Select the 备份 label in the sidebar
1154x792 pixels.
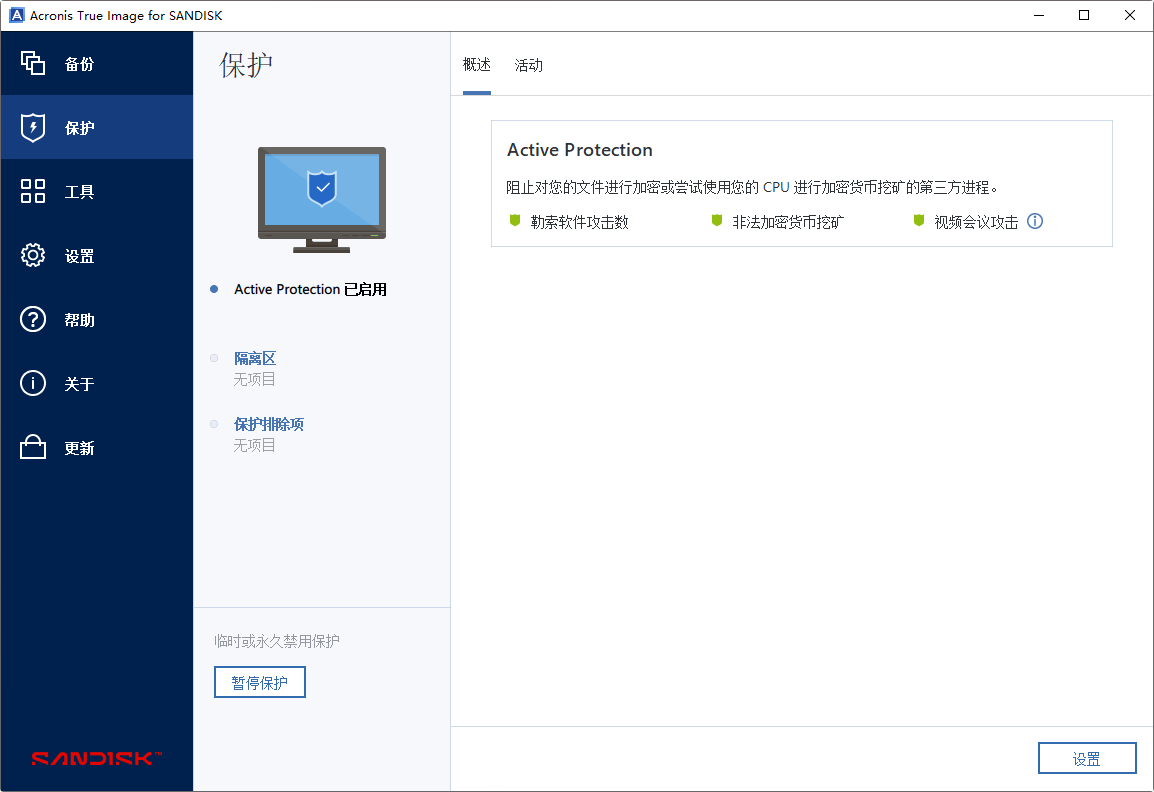point(79,64)
